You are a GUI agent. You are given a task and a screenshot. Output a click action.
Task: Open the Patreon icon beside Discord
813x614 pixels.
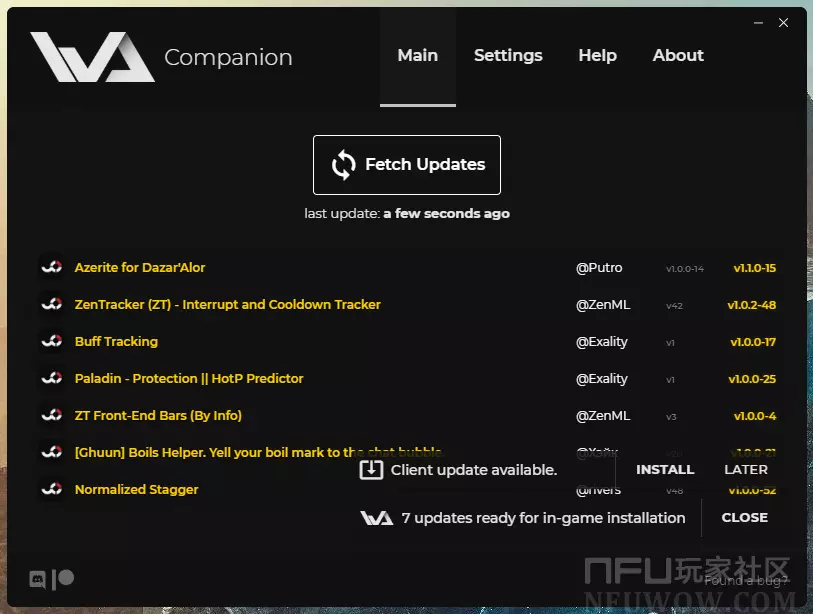64,578
